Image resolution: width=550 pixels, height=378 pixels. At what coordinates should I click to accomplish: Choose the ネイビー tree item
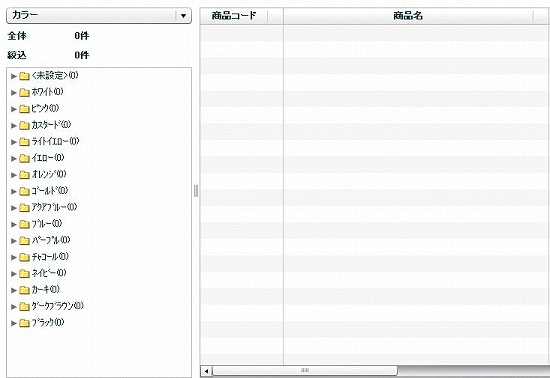click(x=49, y=273)
